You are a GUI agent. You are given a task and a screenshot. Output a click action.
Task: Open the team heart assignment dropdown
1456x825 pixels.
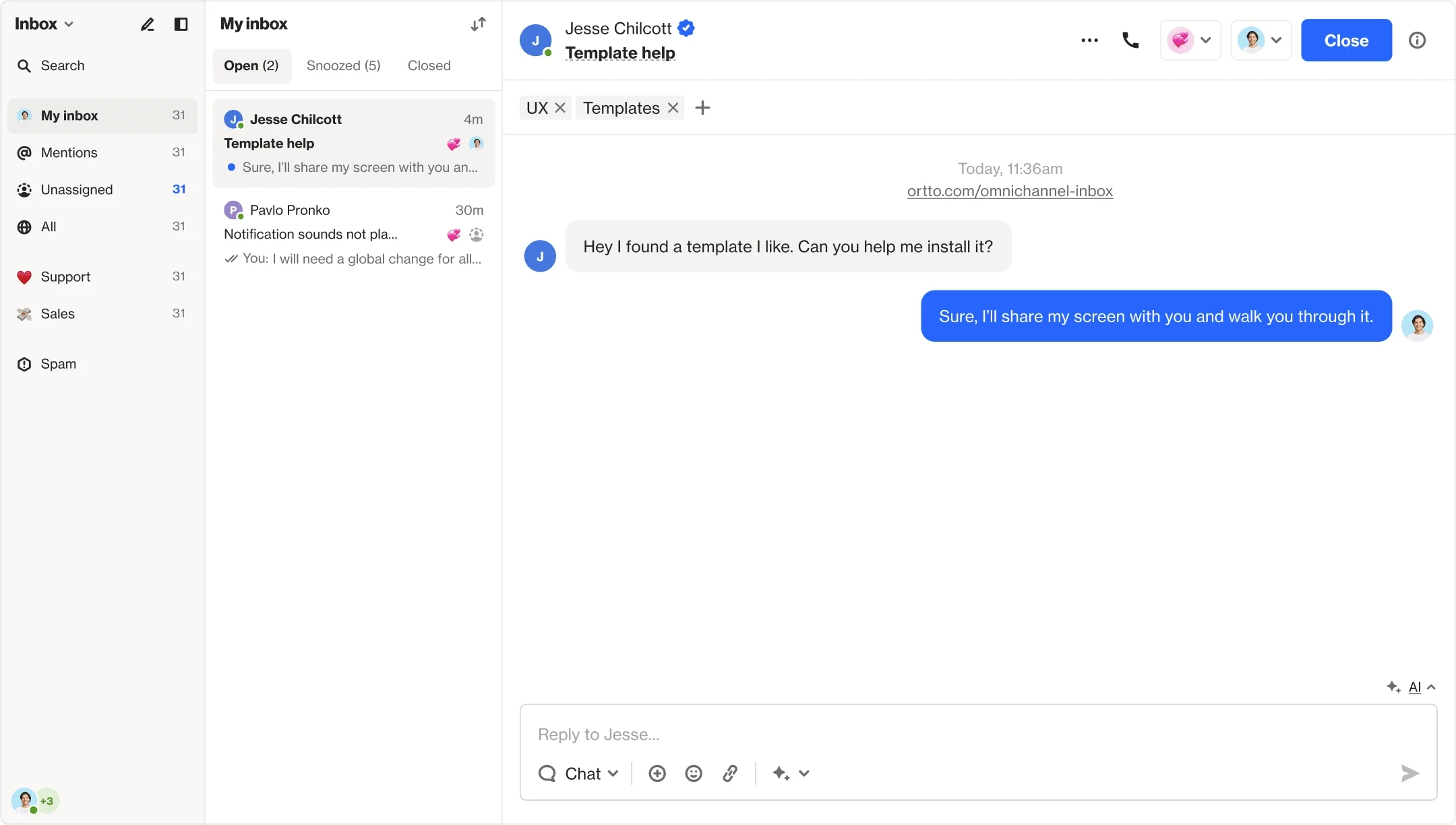1190,40
